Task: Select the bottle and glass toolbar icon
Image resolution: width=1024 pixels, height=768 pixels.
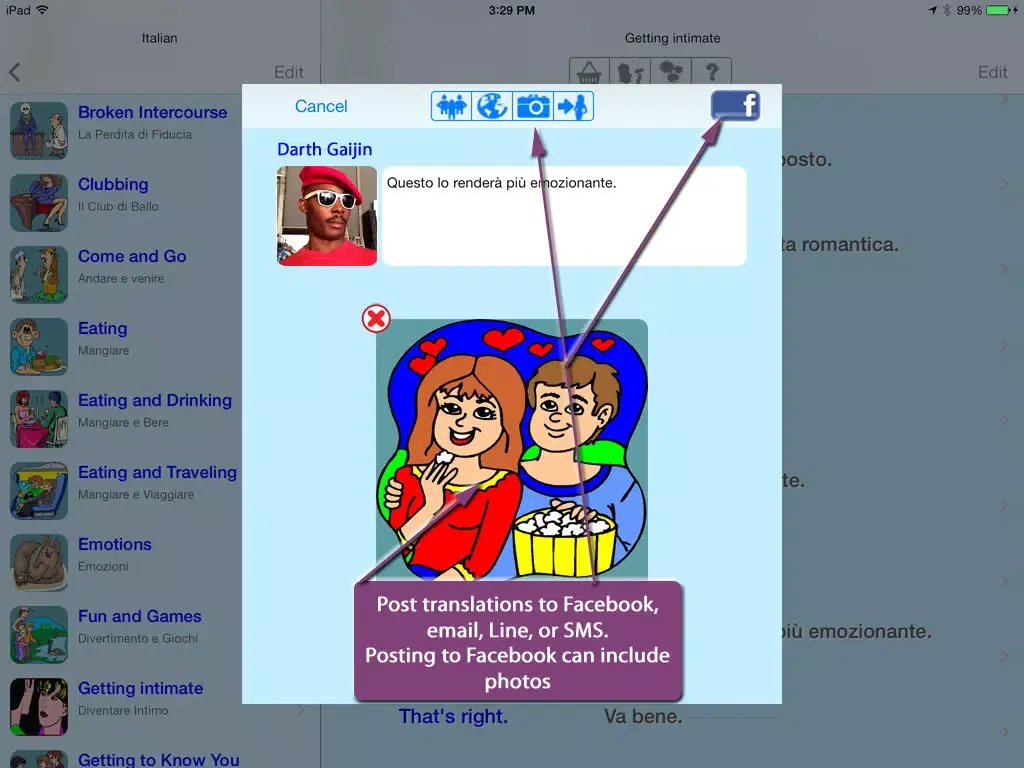Action: 630,71
